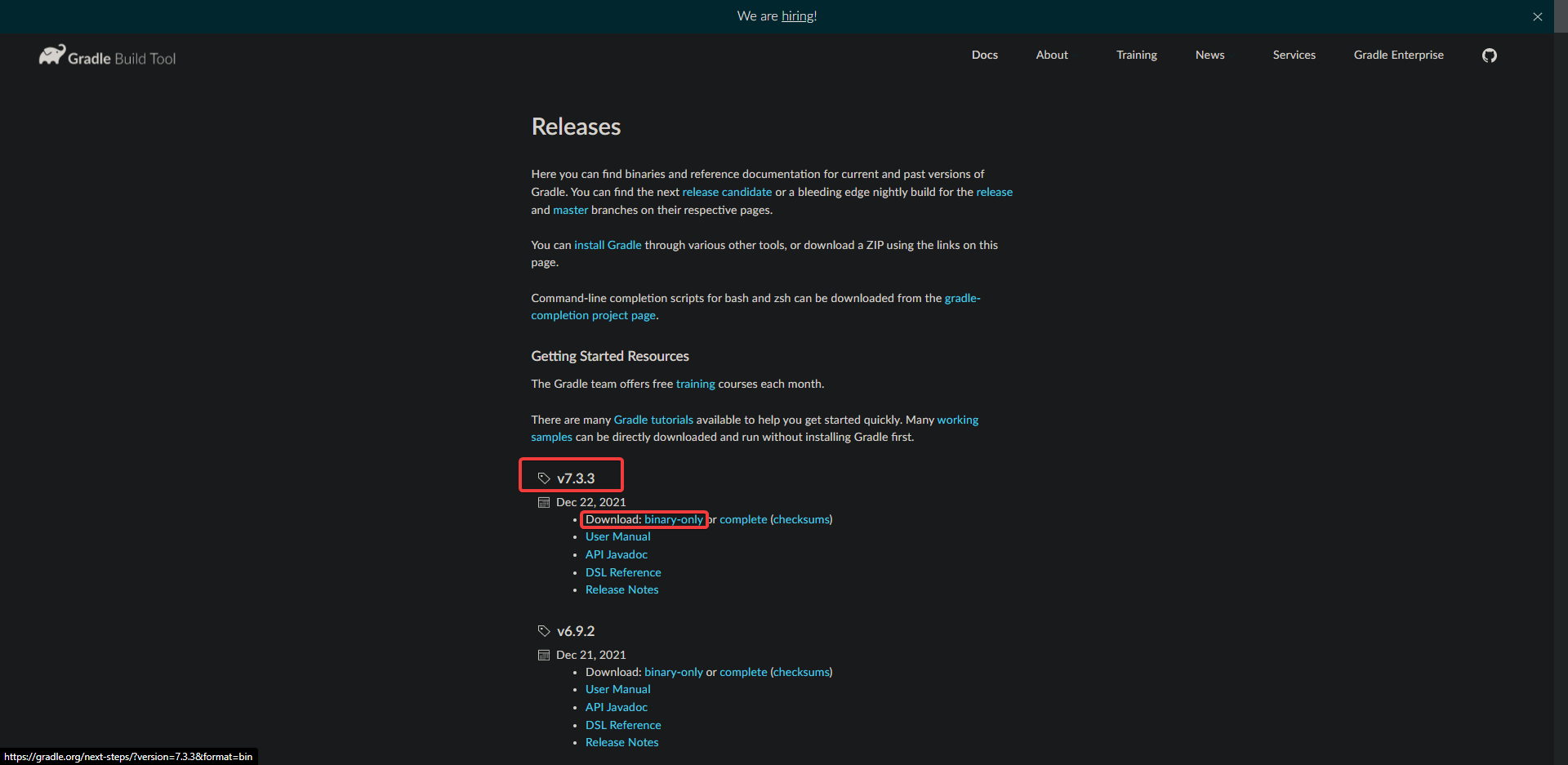Open the v6.9.2 Release Notes
The width and height of the screenshot is (1568, 765).
(x=621, y=742)
